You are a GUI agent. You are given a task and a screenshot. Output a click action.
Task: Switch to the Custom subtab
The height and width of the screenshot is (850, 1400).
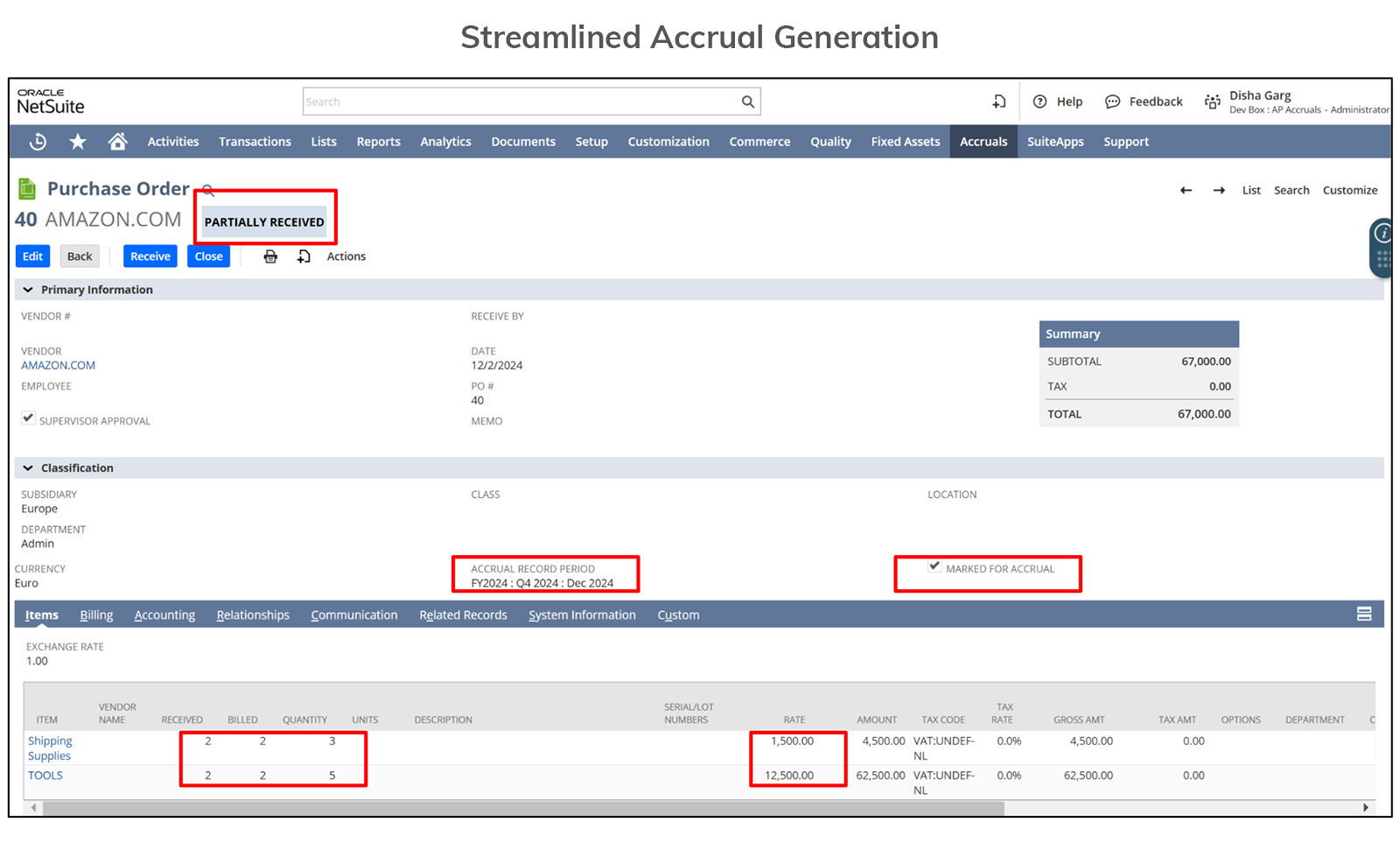[678, 615]
